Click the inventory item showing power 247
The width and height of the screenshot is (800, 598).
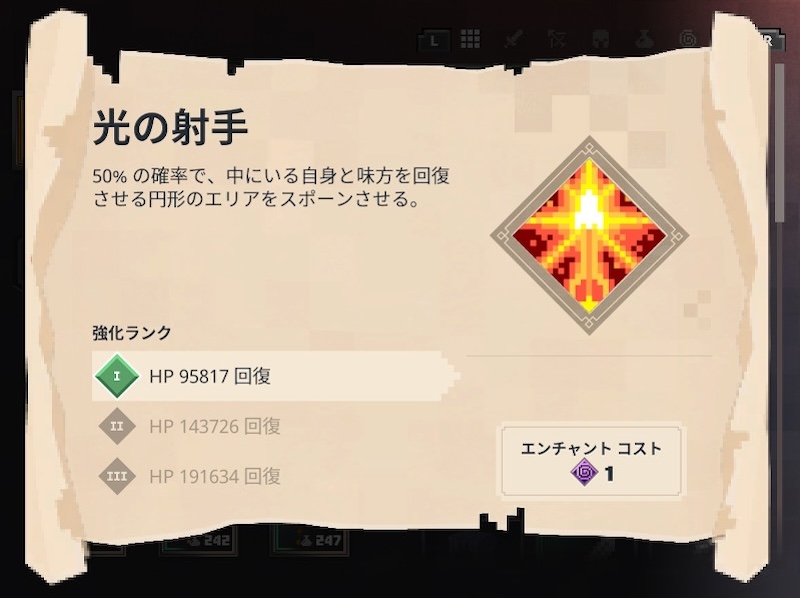pyautogui.click(x=310, y=541)
